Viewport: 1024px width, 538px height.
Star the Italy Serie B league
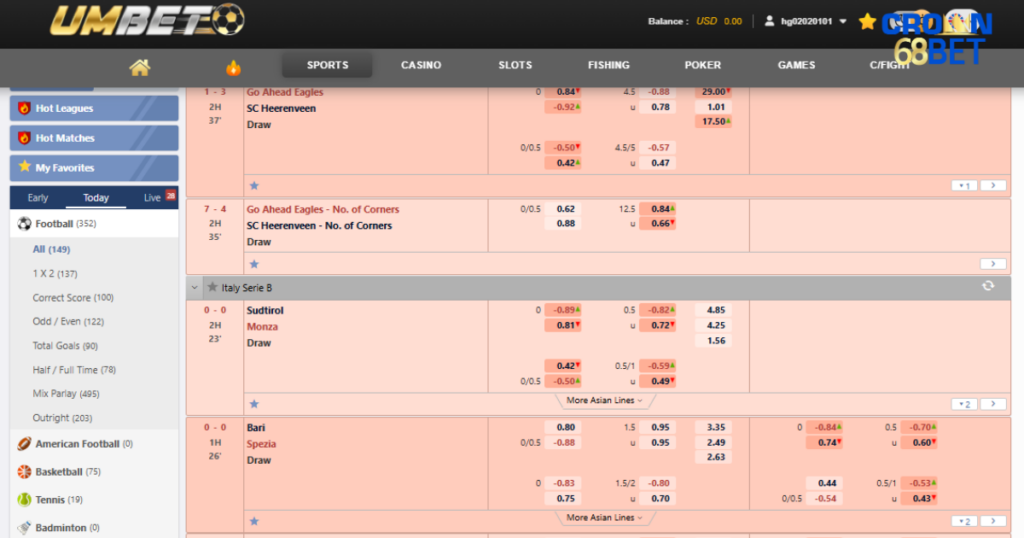[212, 287]
